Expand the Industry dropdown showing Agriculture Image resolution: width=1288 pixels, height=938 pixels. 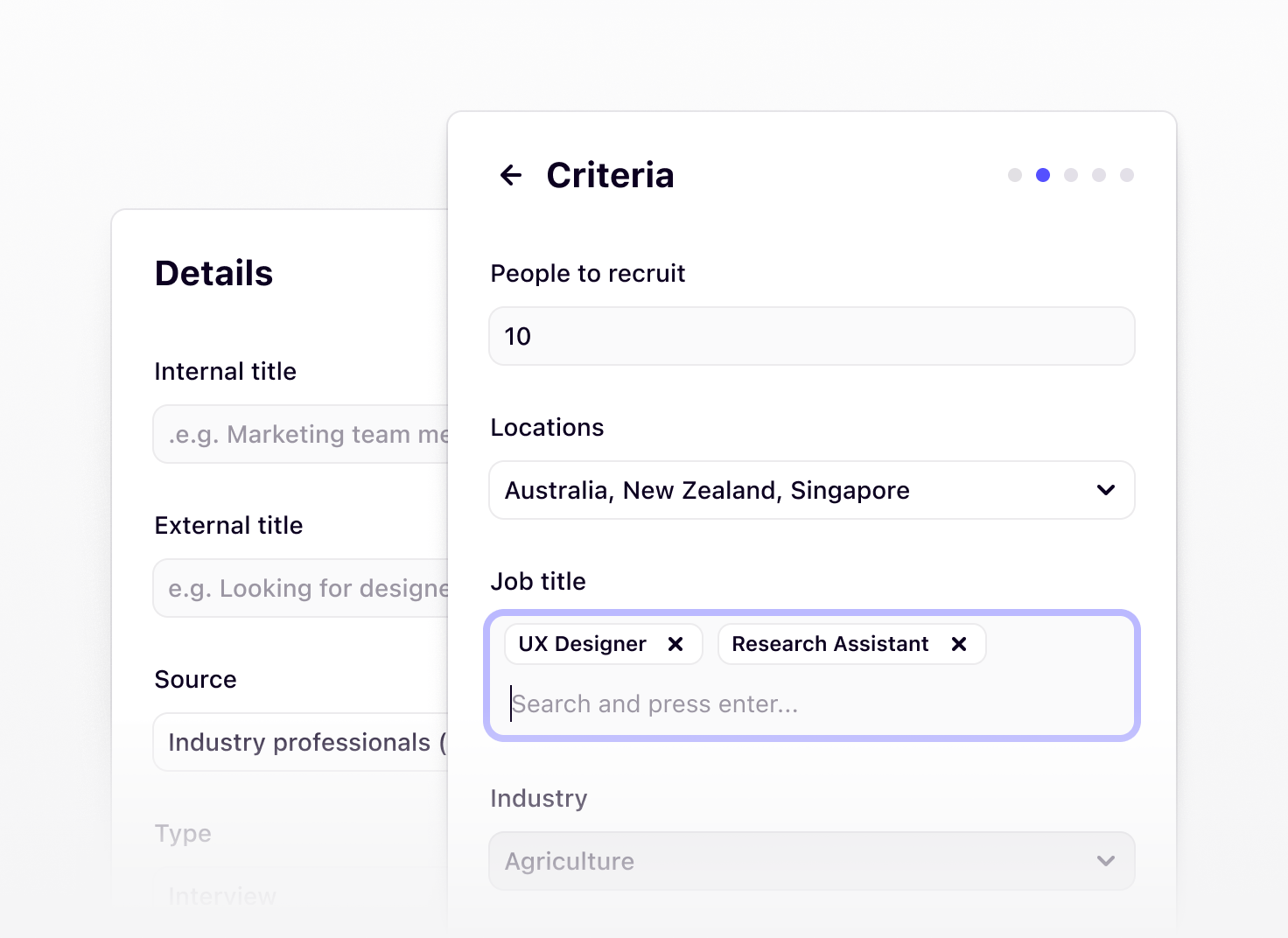(x=810, y=861)
